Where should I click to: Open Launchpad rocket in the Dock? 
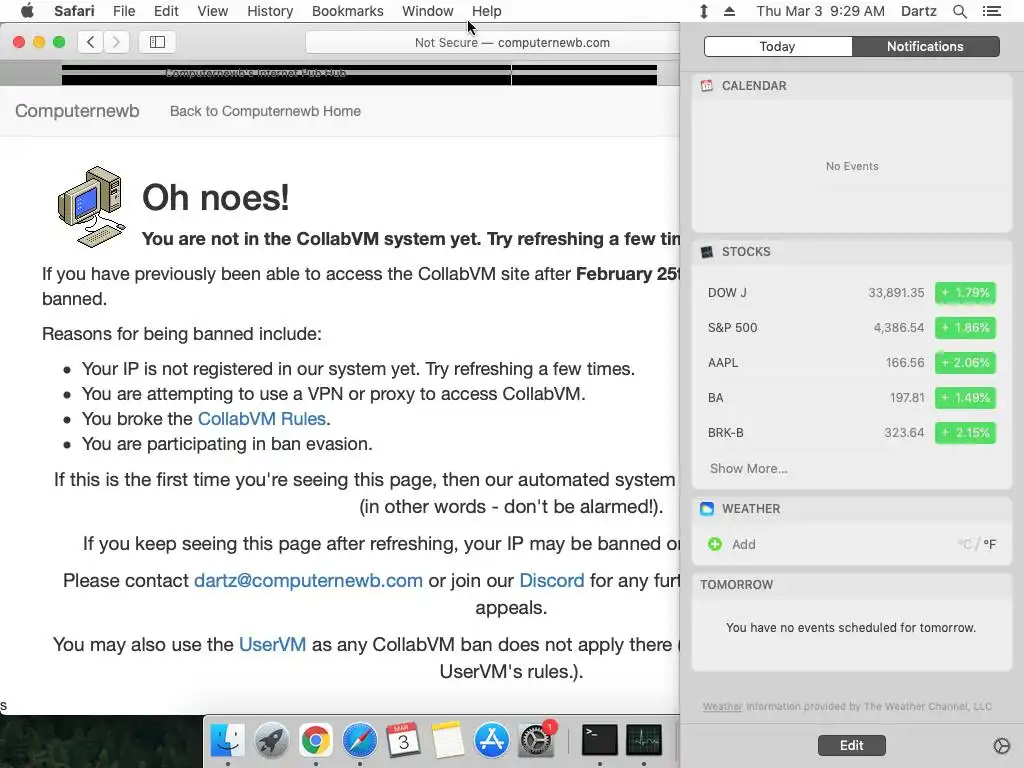click(271, 741)
